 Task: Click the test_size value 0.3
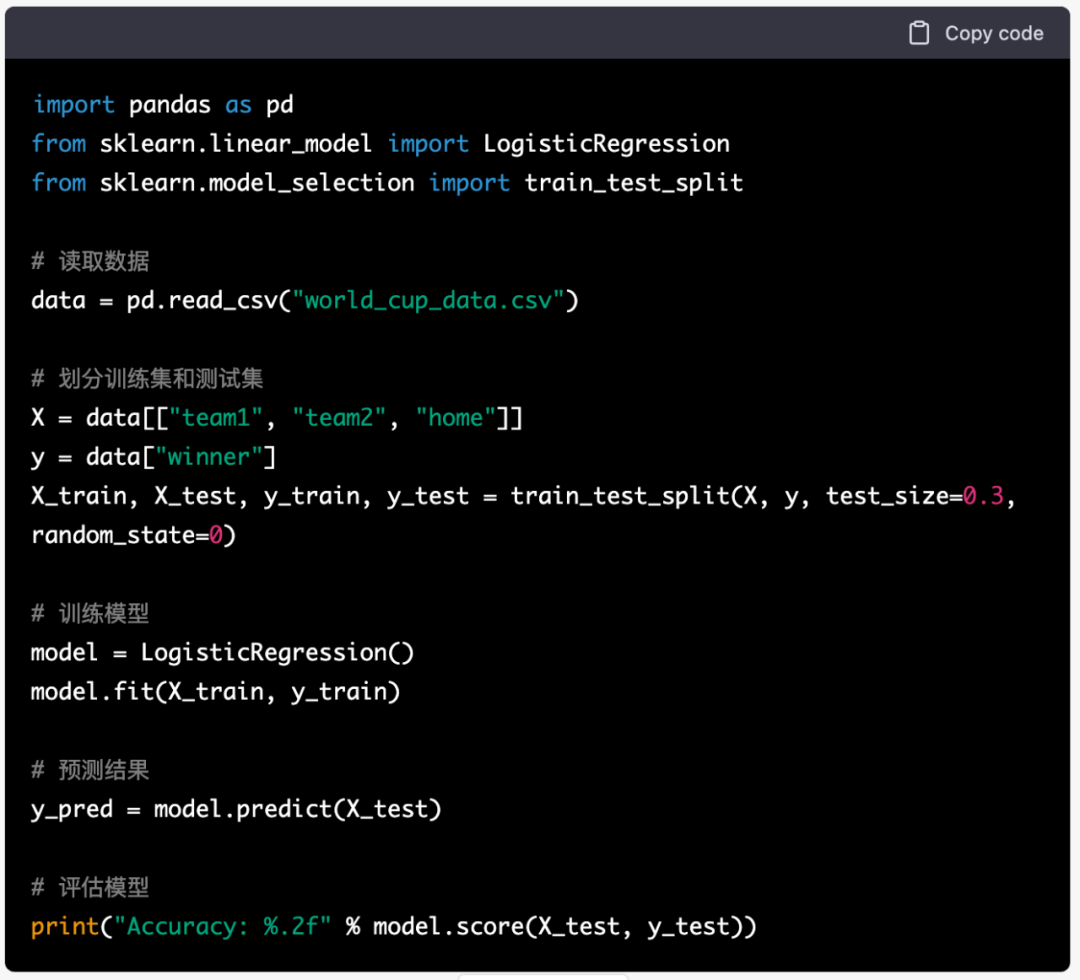[983, 496]
